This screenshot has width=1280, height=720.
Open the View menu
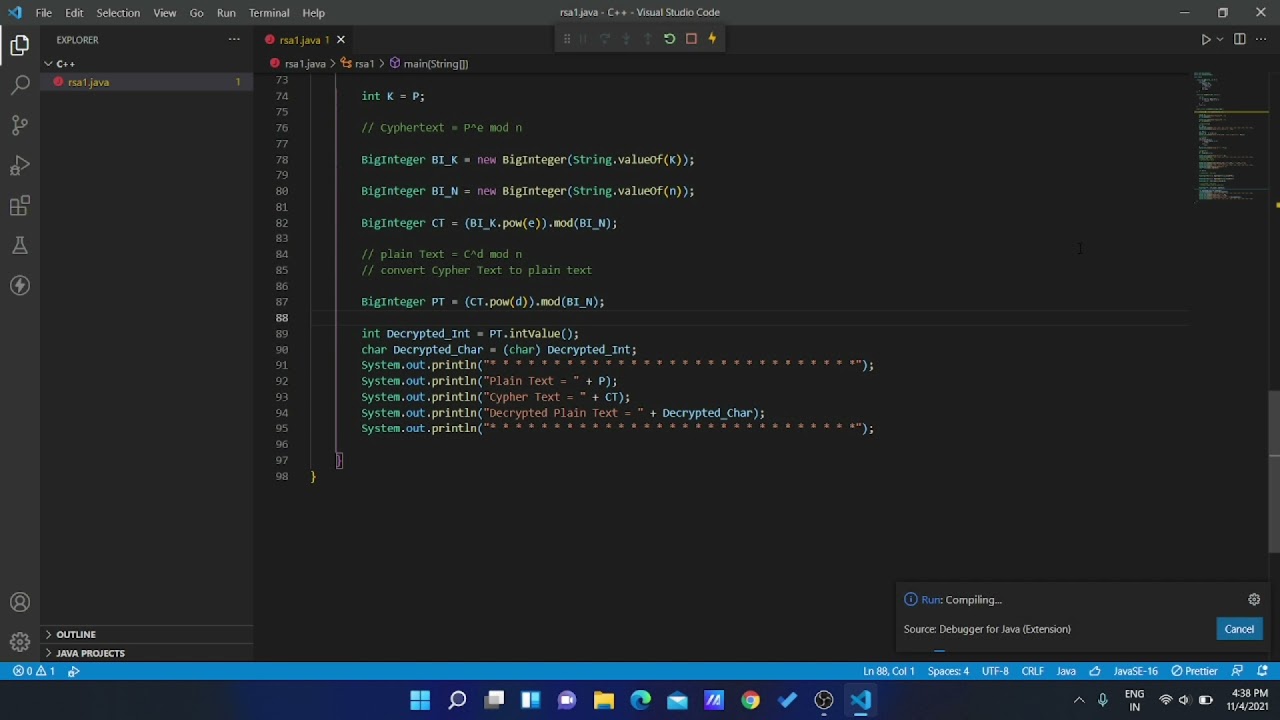coord(165,13)
